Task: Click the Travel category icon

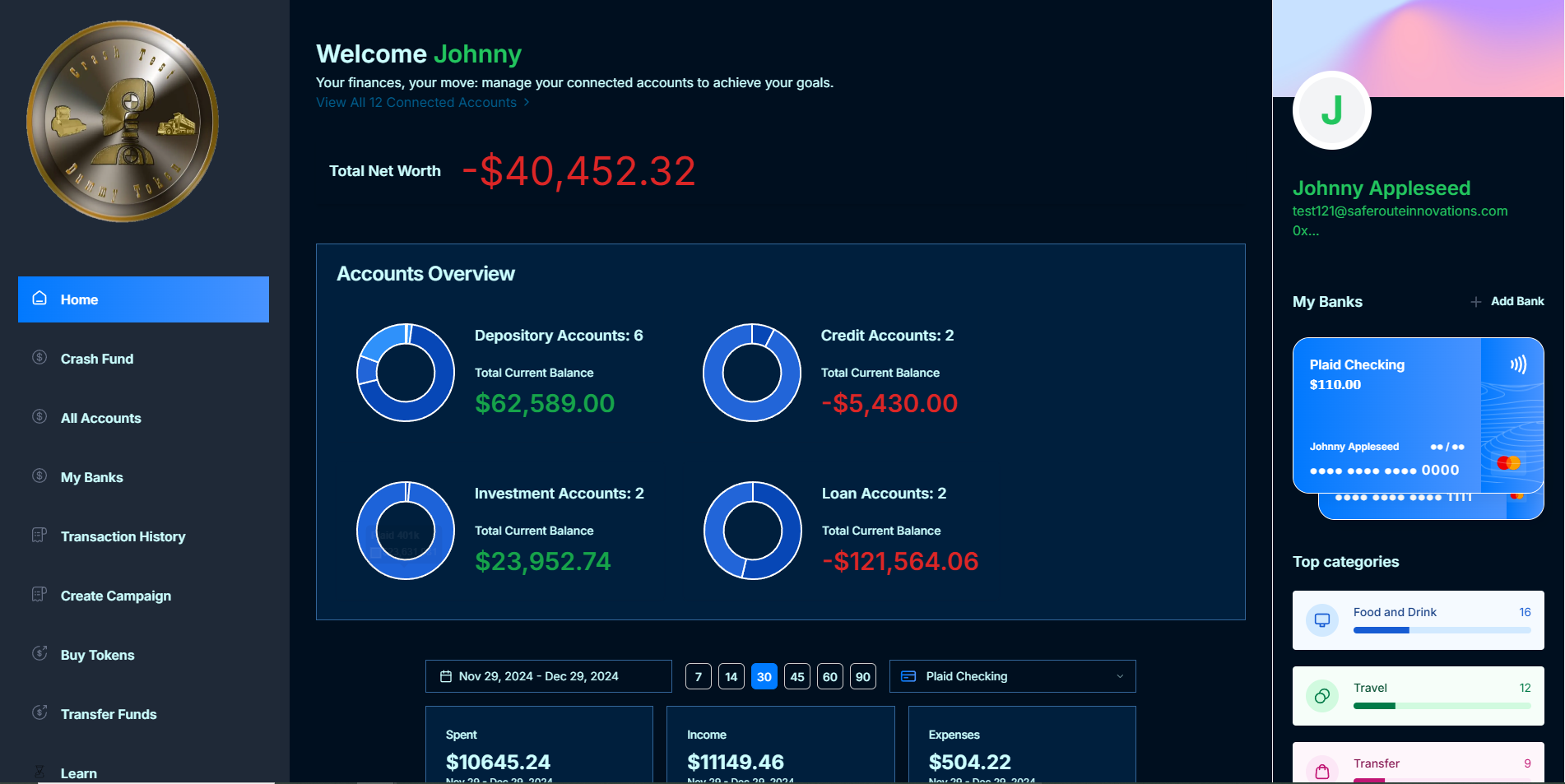Action: coord(1321,696)
